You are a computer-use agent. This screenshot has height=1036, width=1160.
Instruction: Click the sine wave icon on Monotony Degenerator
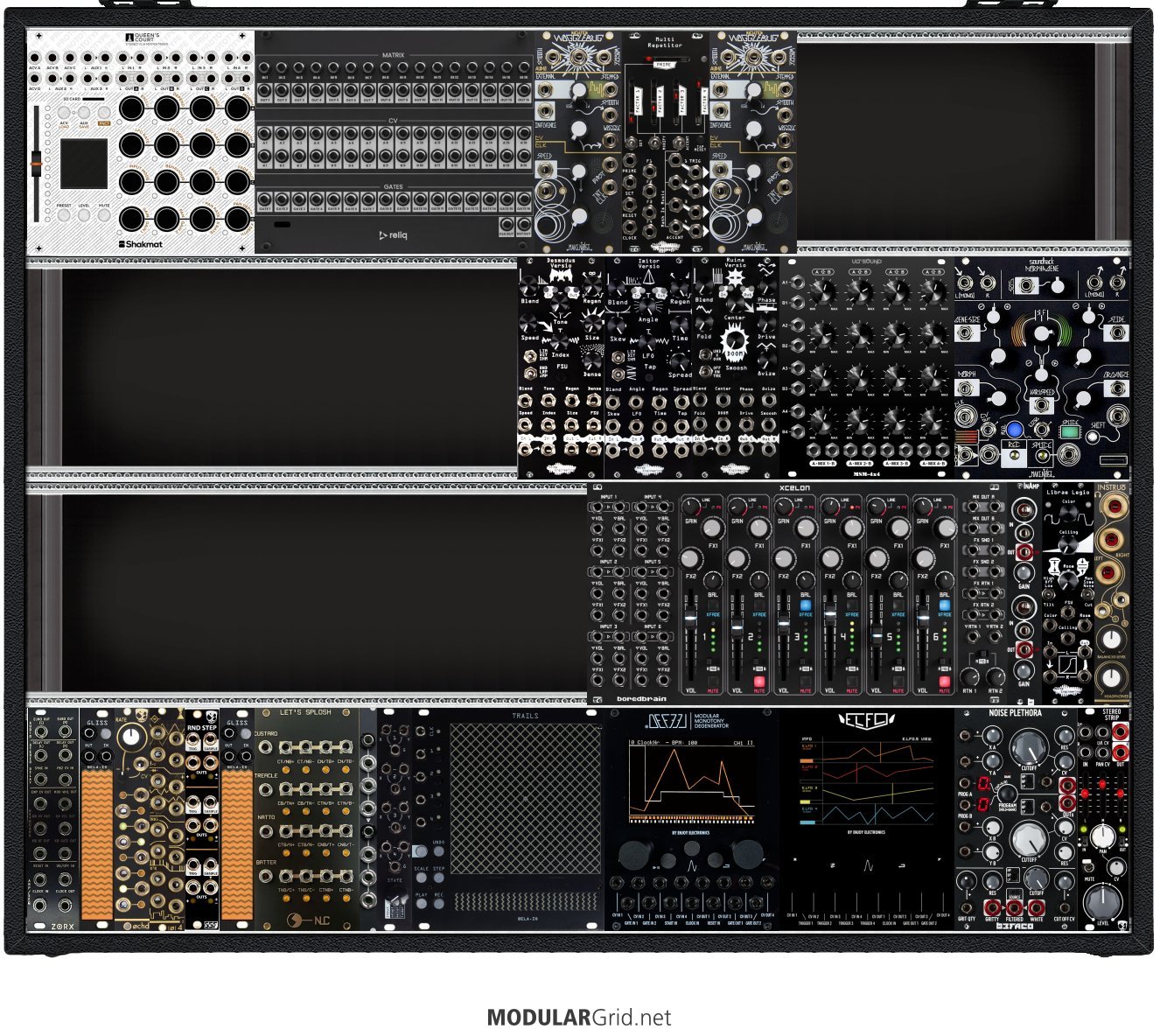691,866
